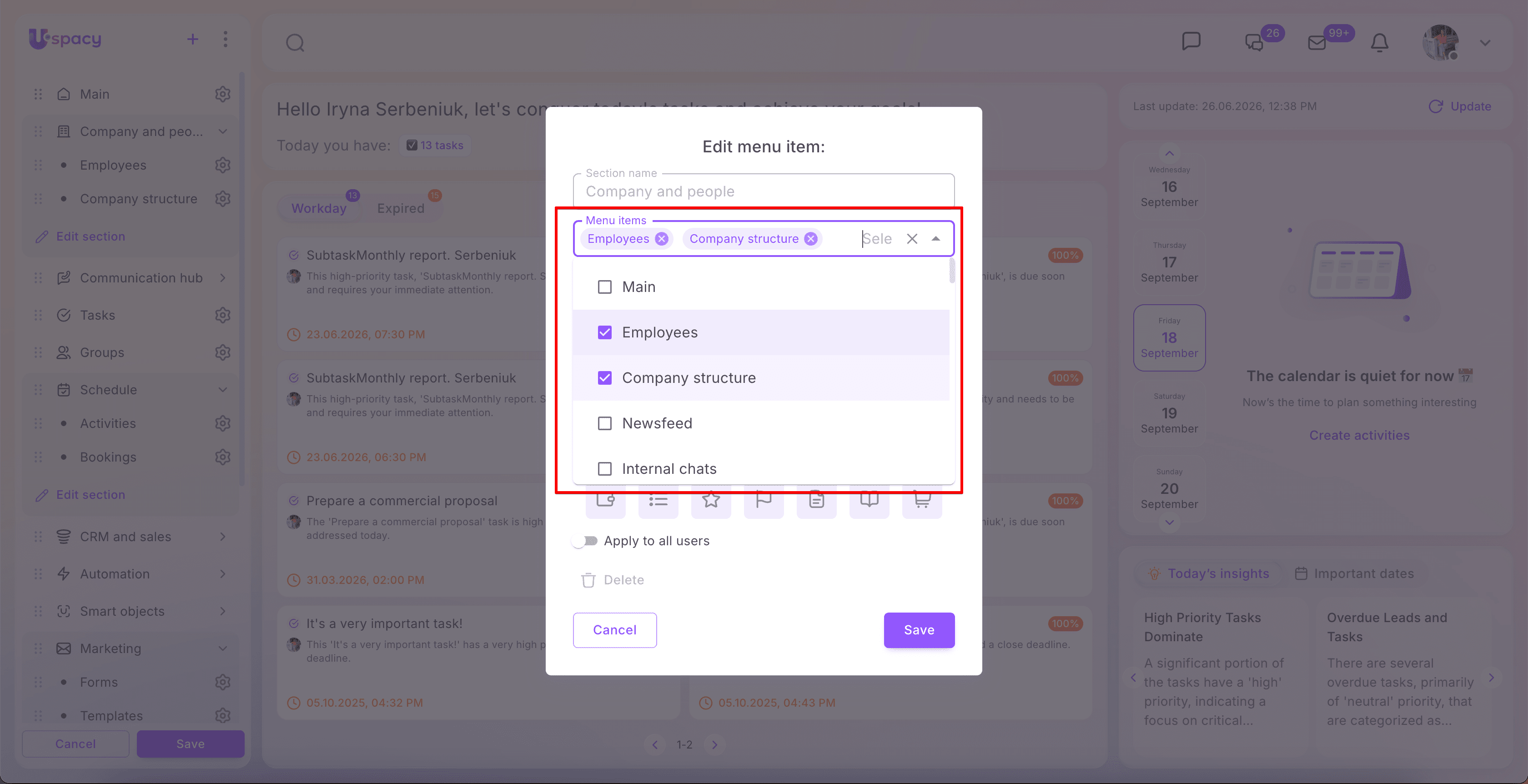The width and height of the screenshot is (1528, 784).
Task: Click Edit section under Bookings
Action: [80, 495]
